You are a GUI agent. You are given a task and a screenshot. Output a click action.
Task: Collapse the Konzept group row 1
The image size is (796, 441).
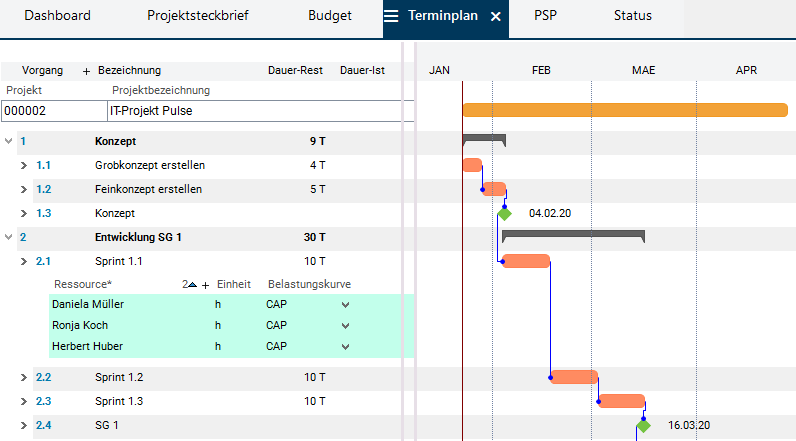[x=9, y=142]
